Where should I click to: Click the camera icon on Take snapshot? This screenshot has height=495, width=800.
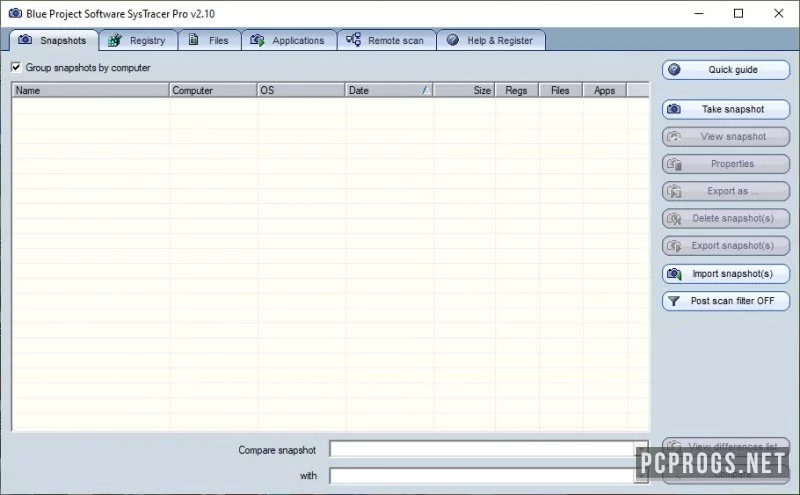click(x=674, y=109)
